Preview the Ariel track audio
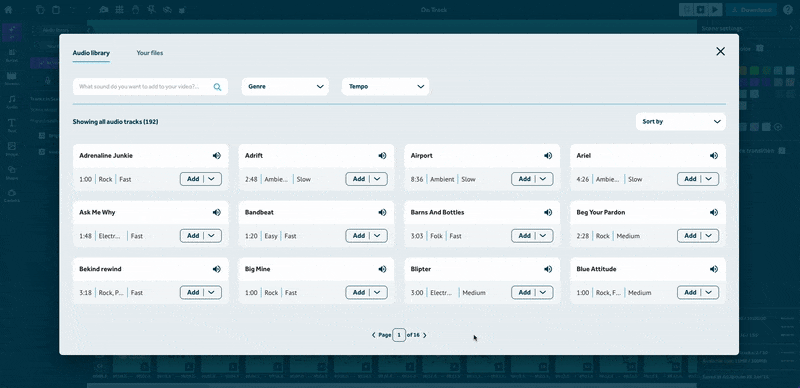 coord(714,156)
